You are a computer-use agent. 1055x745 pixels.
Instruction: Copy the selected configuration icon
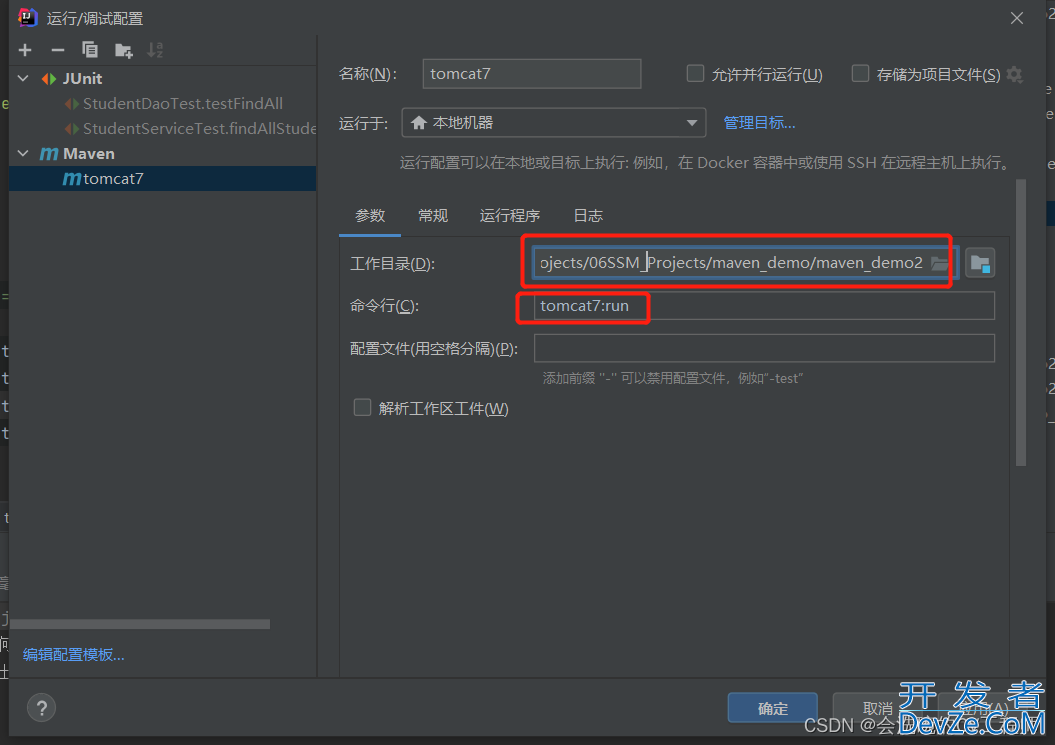click(x=89, y=50)
